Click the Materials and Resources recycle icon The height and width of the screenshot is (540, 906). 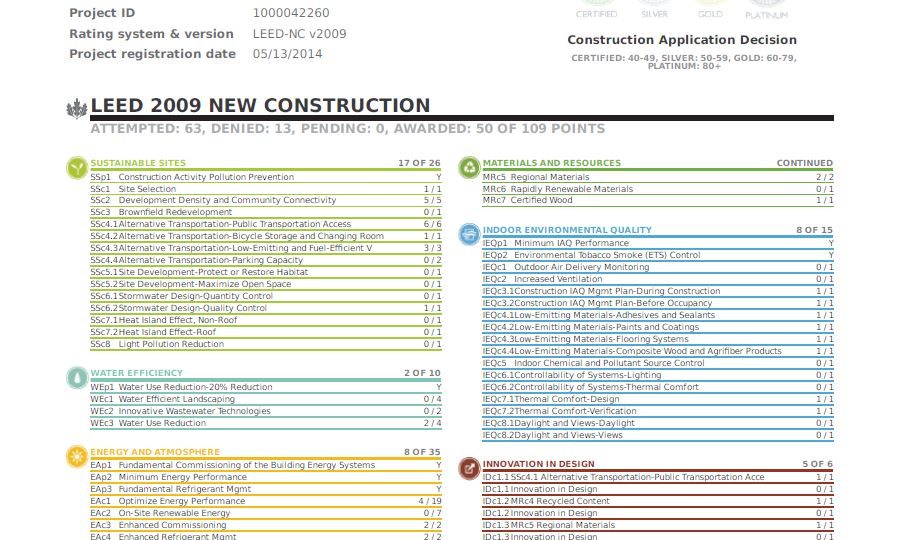(x=470, y=167)
